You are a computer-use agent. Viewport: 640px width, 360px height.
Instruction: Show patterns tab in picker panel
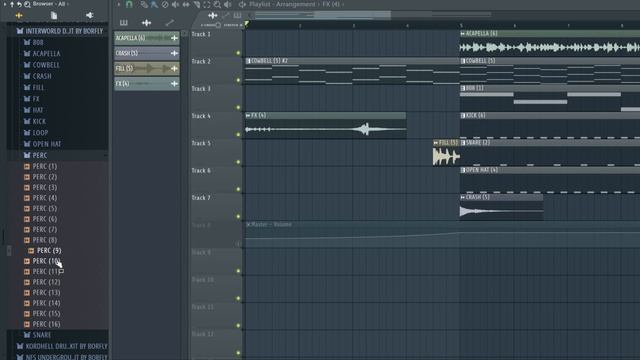pyautogui.click(x=124, y=22)
